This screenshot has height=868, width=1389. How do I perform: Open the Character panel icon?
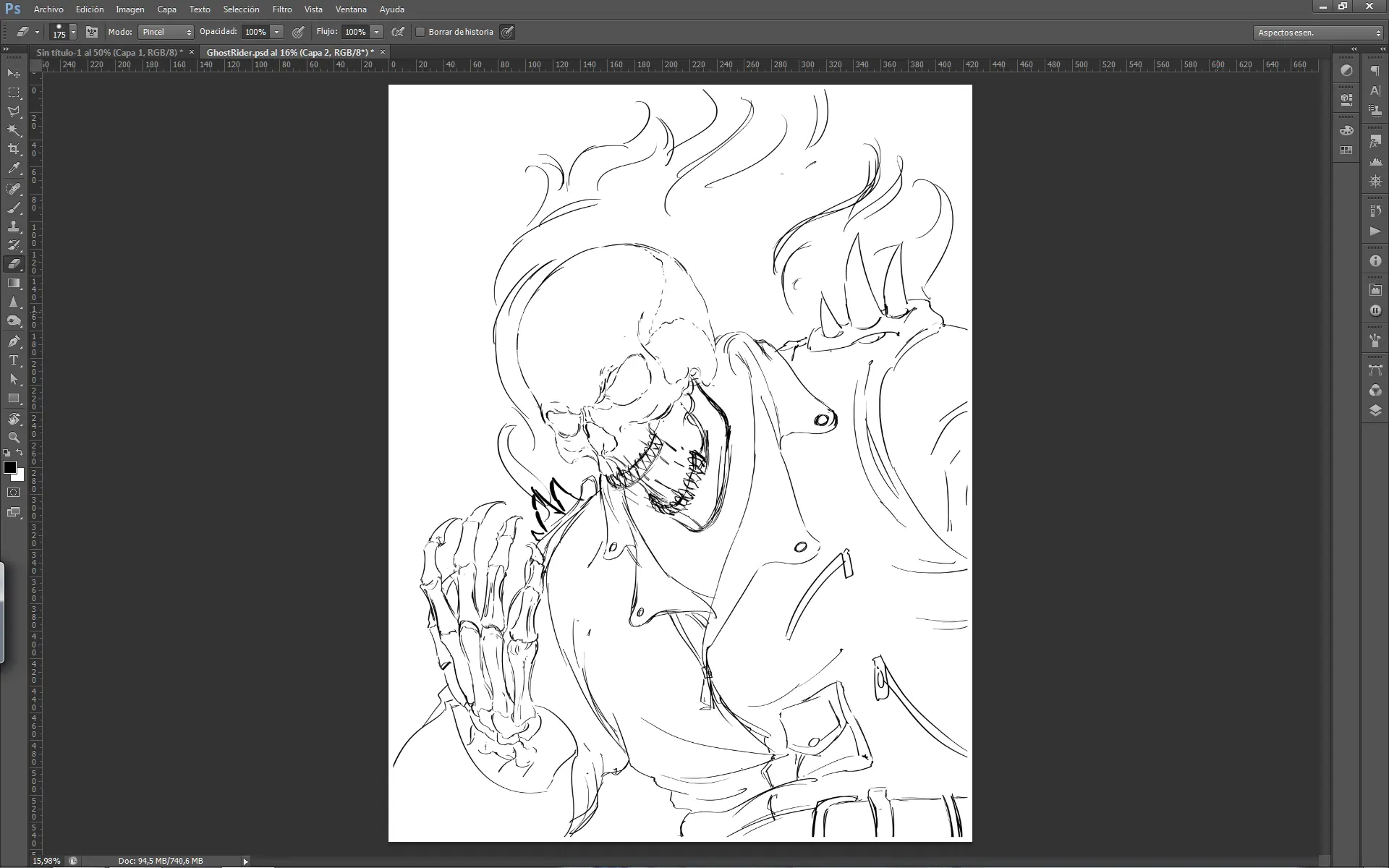tap(1375, 91)
